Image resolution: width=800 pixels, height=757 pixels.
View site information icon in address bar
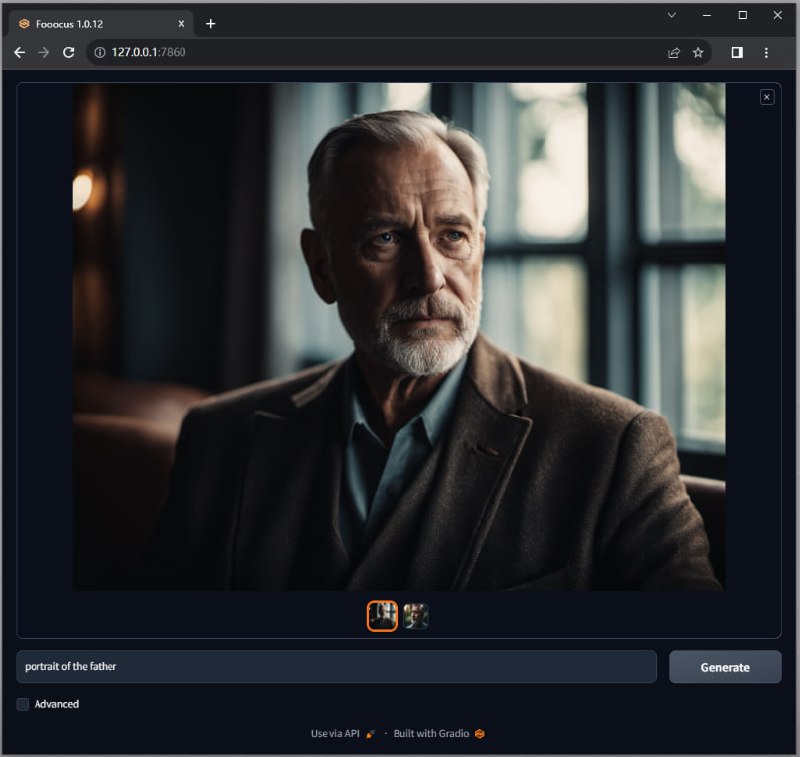pos(100,53)
